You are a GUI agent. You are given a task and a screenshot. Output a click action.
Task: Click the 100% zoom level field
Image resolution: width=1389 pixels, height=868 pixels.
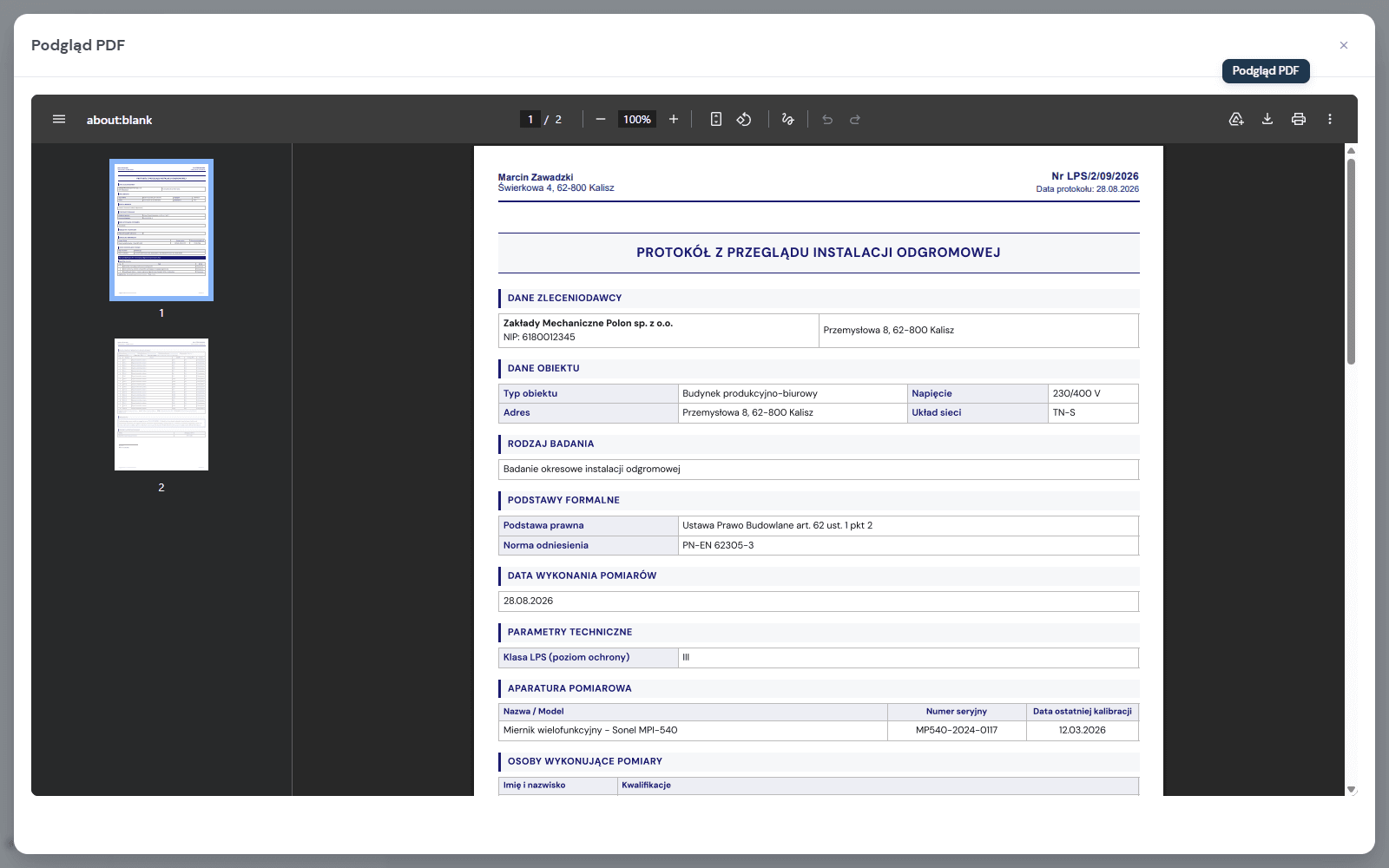tap(637, 119)
